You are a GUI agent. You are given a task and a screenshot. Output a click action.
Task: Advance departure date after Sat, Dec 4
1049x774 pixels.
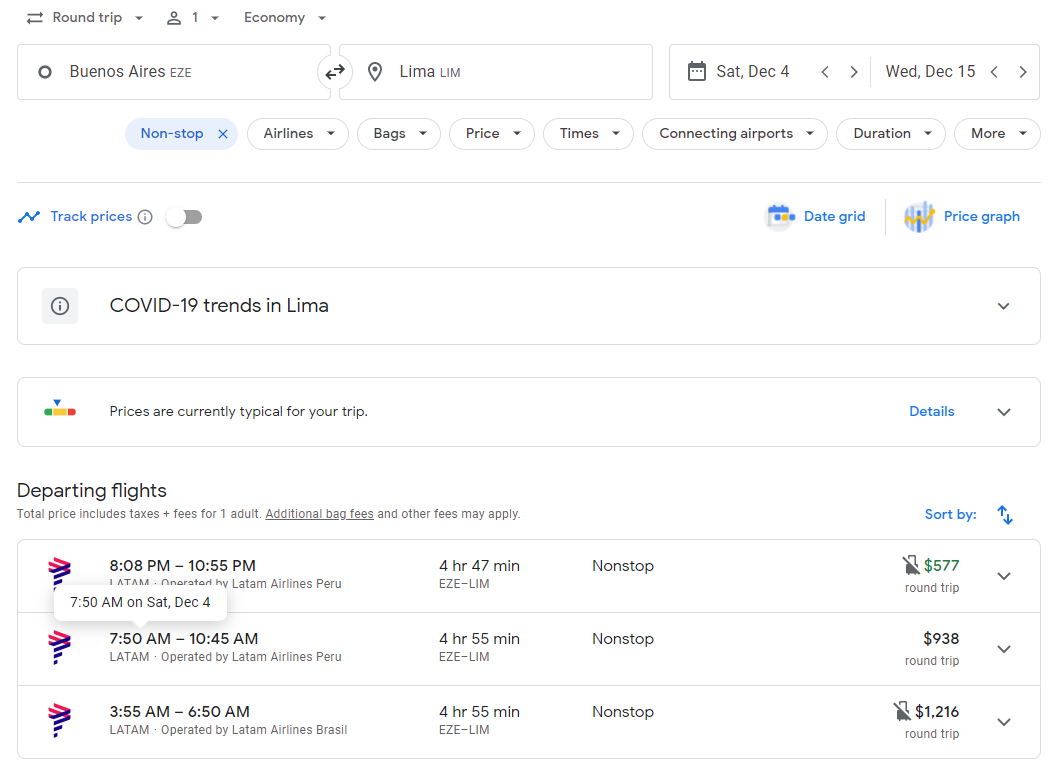tap(854, 72)
